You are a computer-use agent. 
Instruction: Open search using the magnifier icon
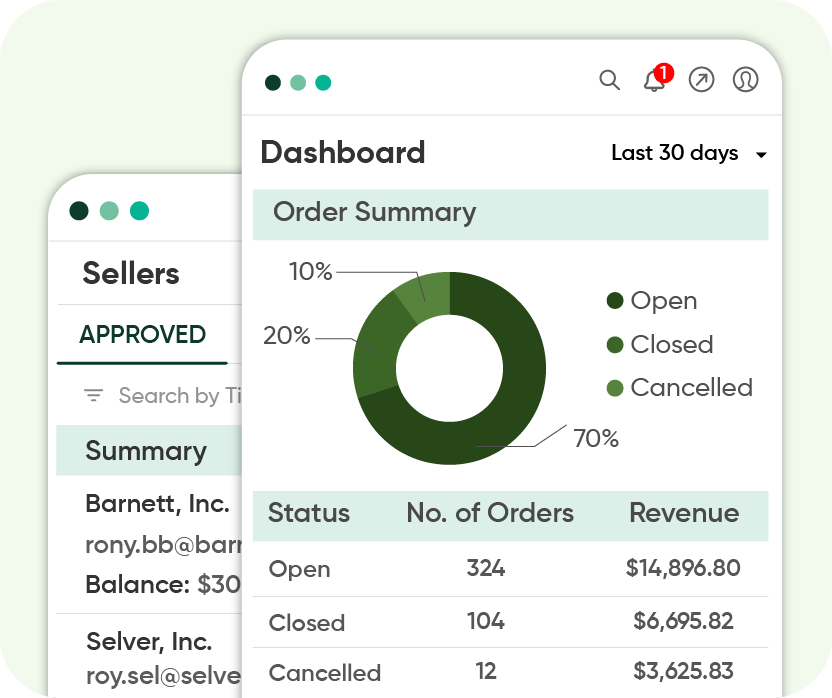coord(610,80)
